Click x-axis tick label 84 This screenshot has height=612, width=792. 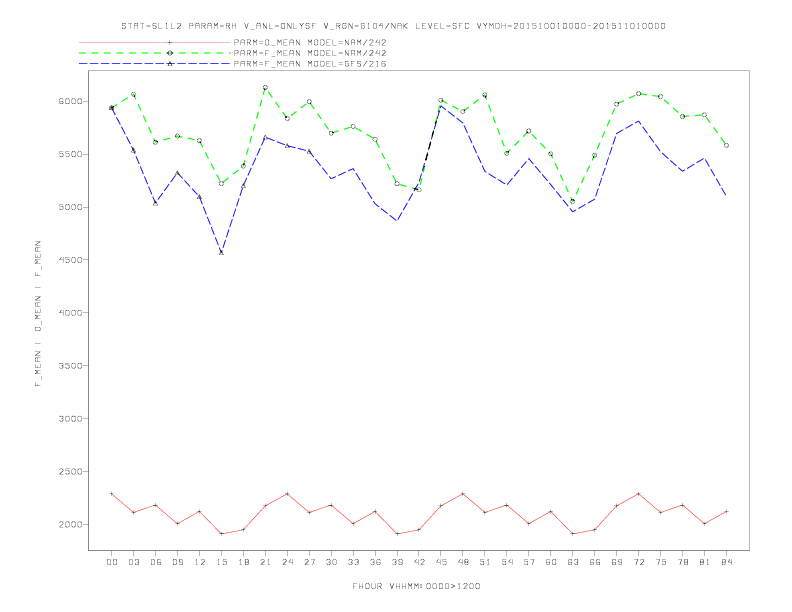coord(726,562)
